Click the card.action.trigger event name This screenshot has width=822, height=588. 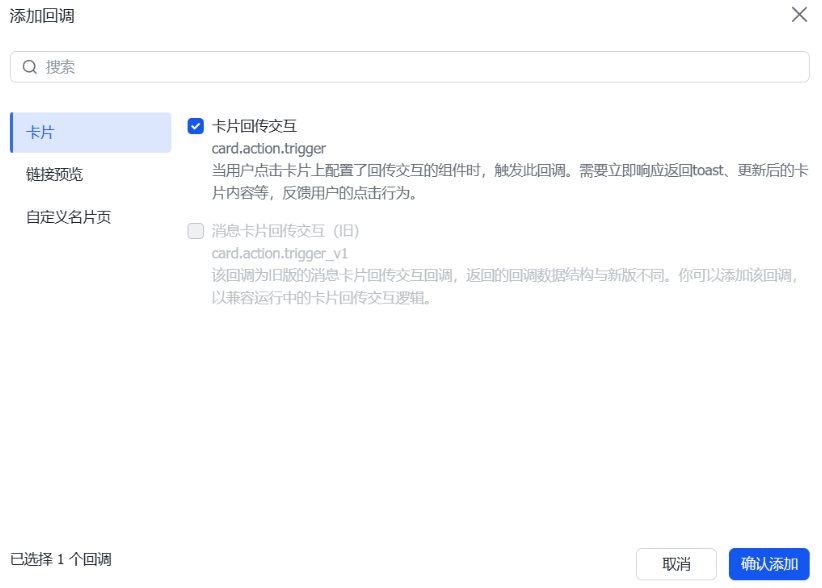(268, 149)
